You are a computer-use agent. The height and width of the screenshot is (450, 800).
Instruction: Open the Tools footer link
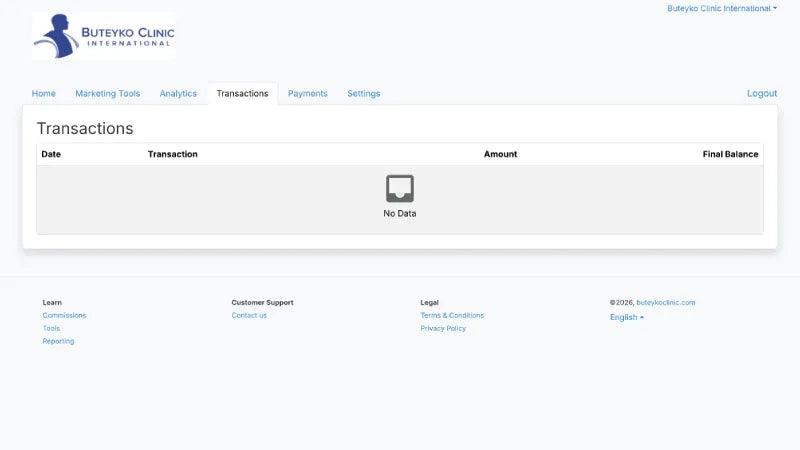click(x=51, y=328)
